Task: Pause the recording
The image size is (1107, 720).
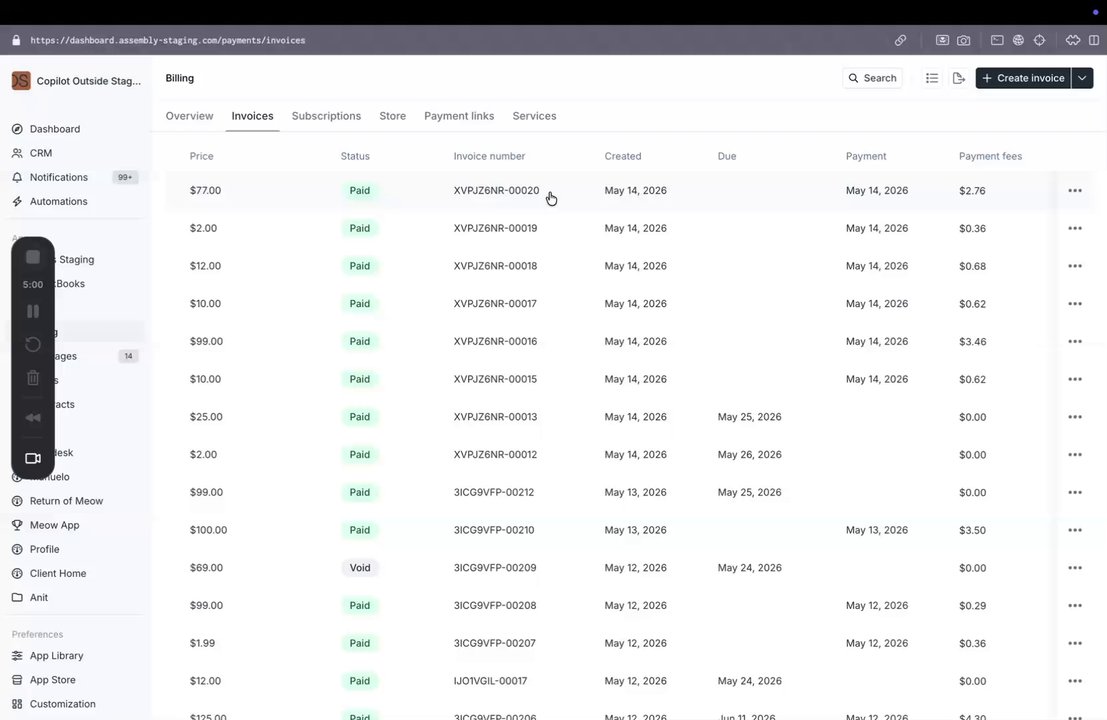Action: 32,311
